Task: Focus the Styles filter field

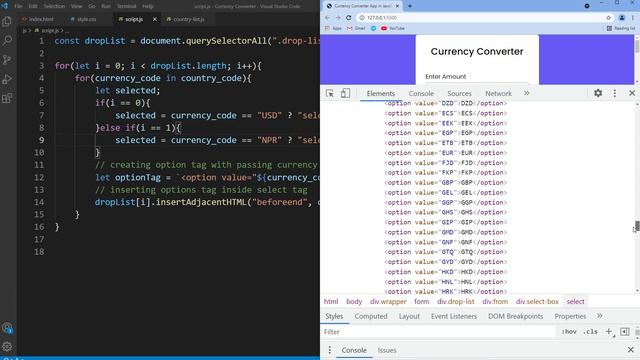Action: click(x=439, y=332)
